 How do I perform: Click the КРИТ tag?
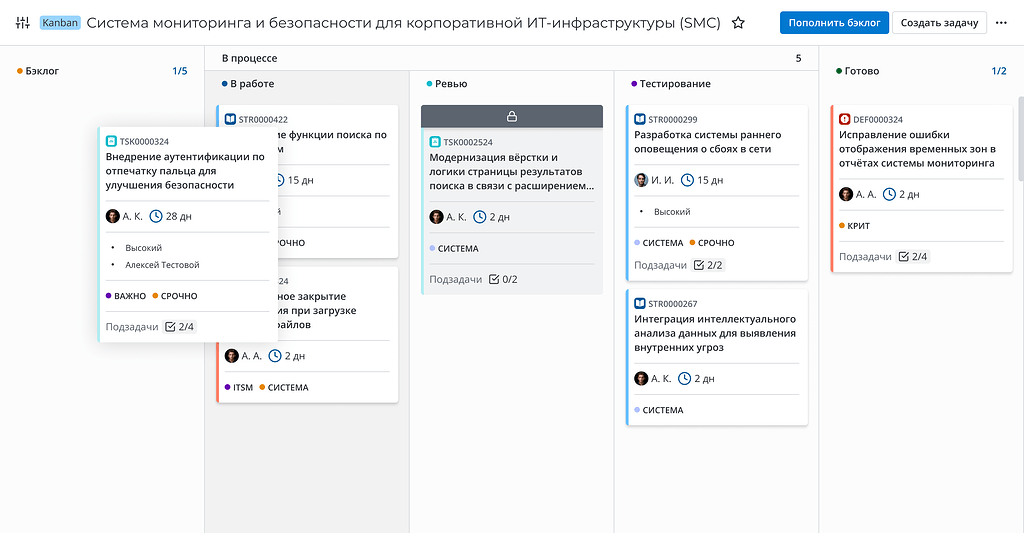854,225
